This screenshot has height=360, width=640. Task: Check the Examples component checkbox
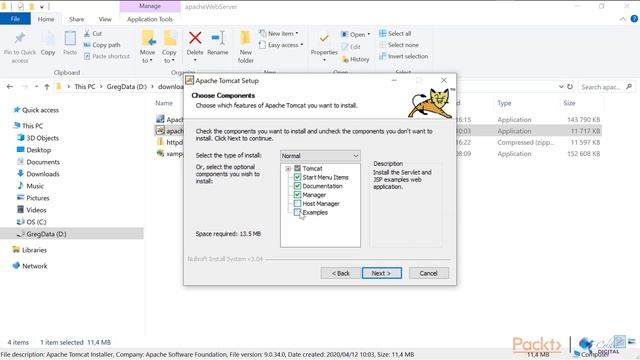(297, 212)
